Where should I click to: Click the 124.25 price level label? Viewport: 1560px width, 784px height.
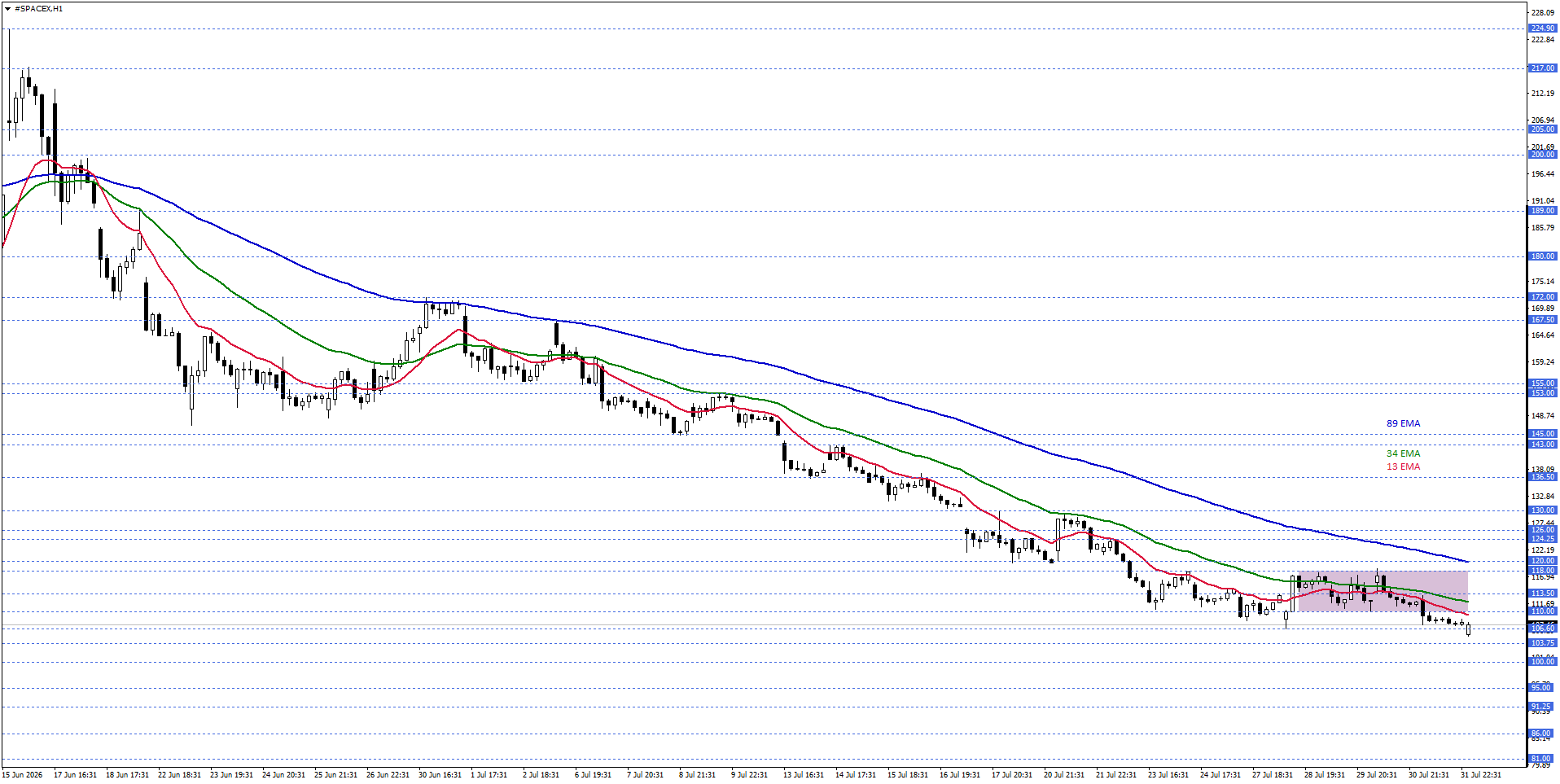[1543, 539]
